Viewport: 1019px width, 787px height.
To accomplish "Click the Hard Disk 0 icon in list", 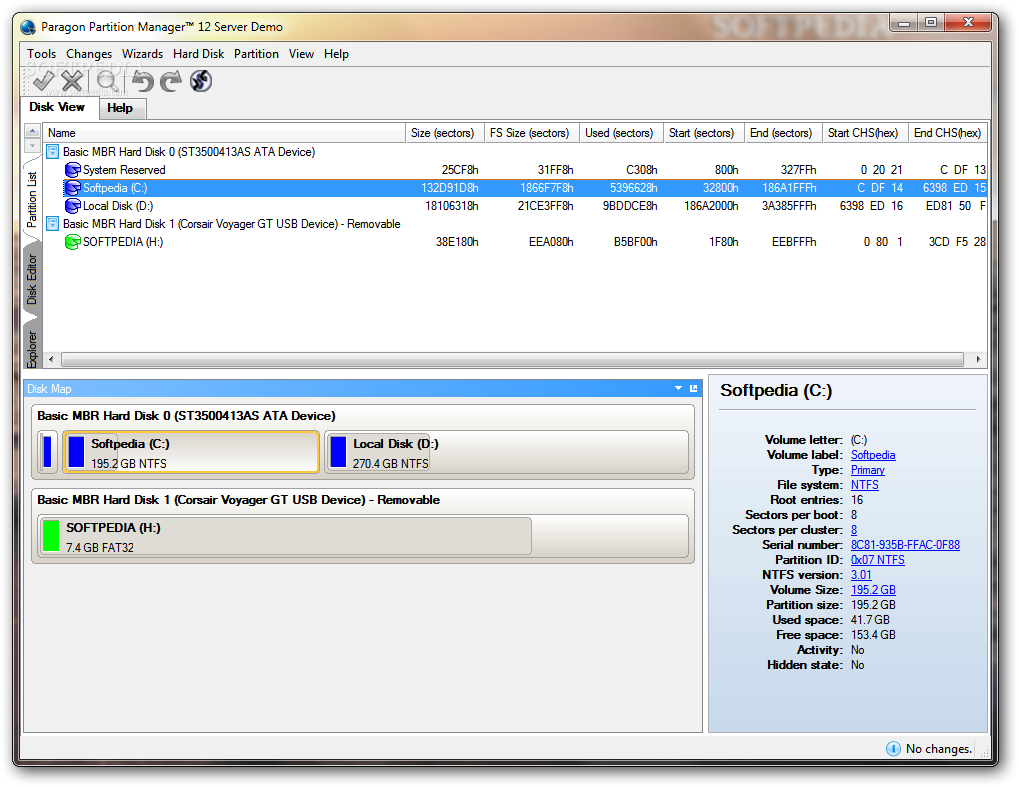I will click(x=53, y=151).
